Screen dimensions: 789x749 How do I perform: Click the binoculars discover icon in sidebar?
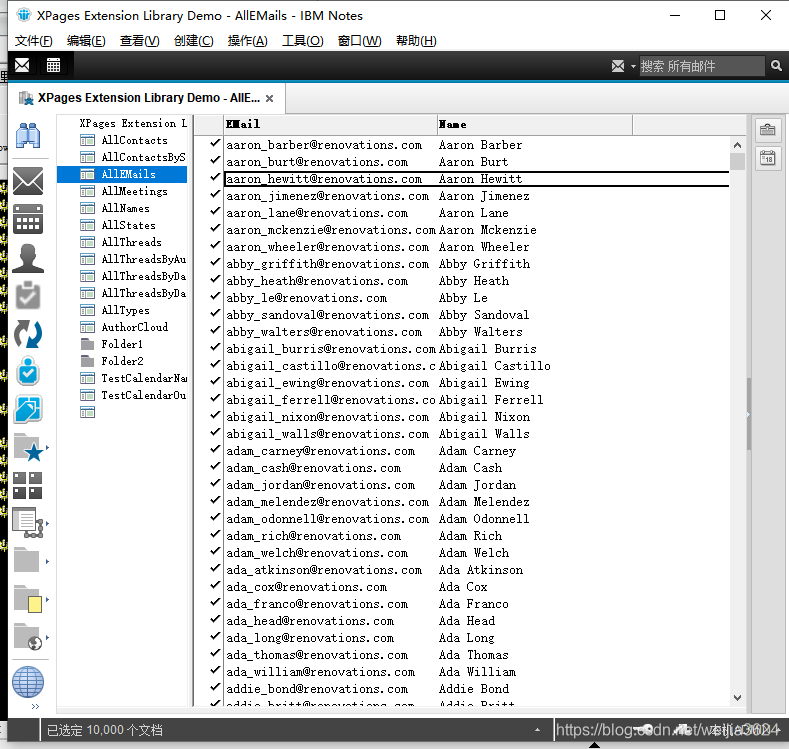[28, 135]
